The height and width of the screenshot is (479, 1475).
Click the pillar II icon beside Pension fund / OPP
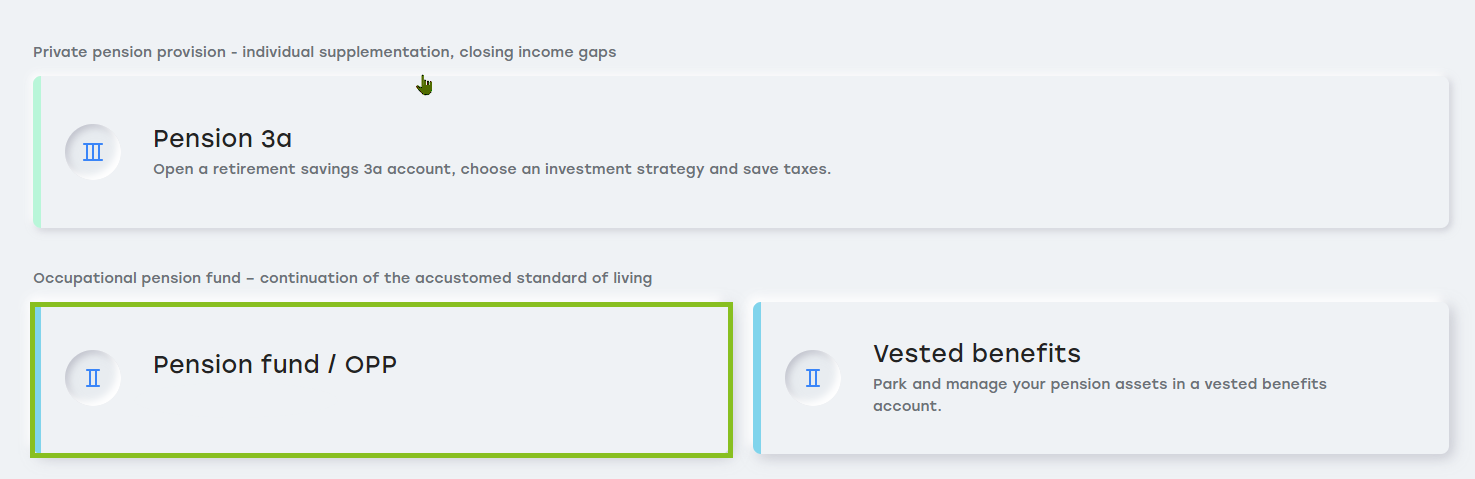click(93, 378)
